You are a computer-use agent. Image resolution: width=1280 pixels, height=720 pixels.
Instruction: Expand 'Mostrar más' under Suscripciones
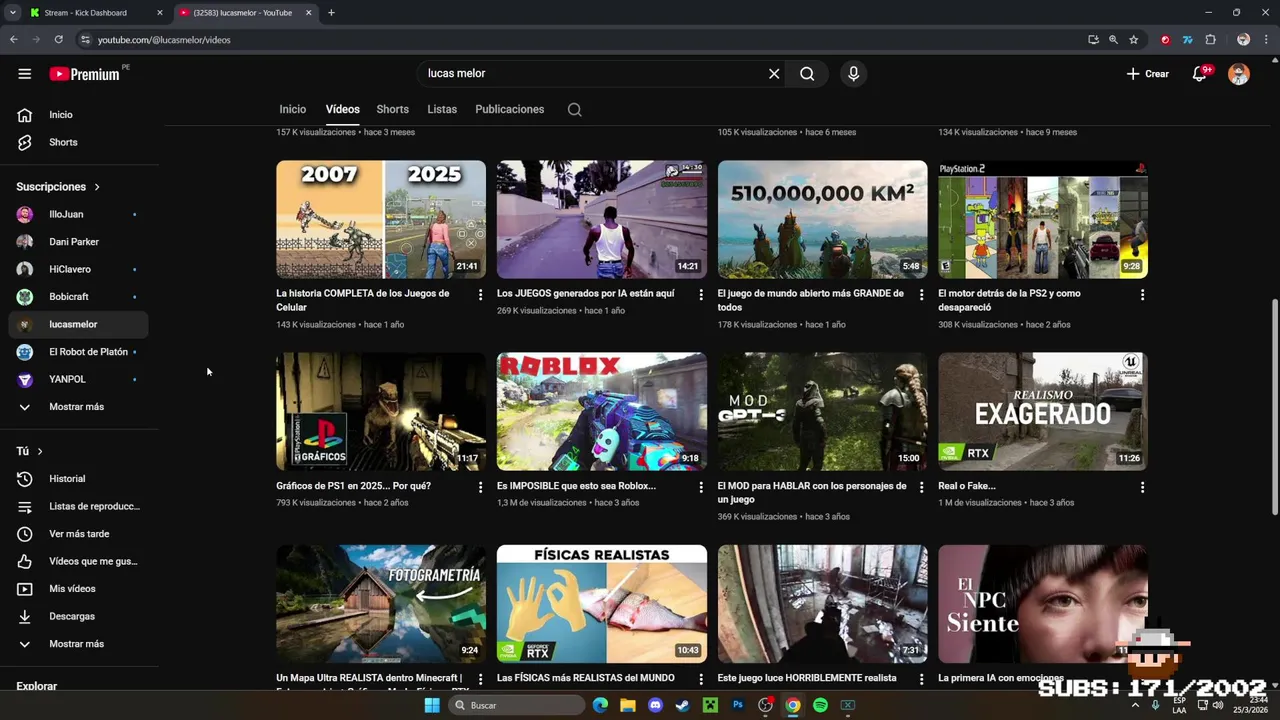click(78, 407)
